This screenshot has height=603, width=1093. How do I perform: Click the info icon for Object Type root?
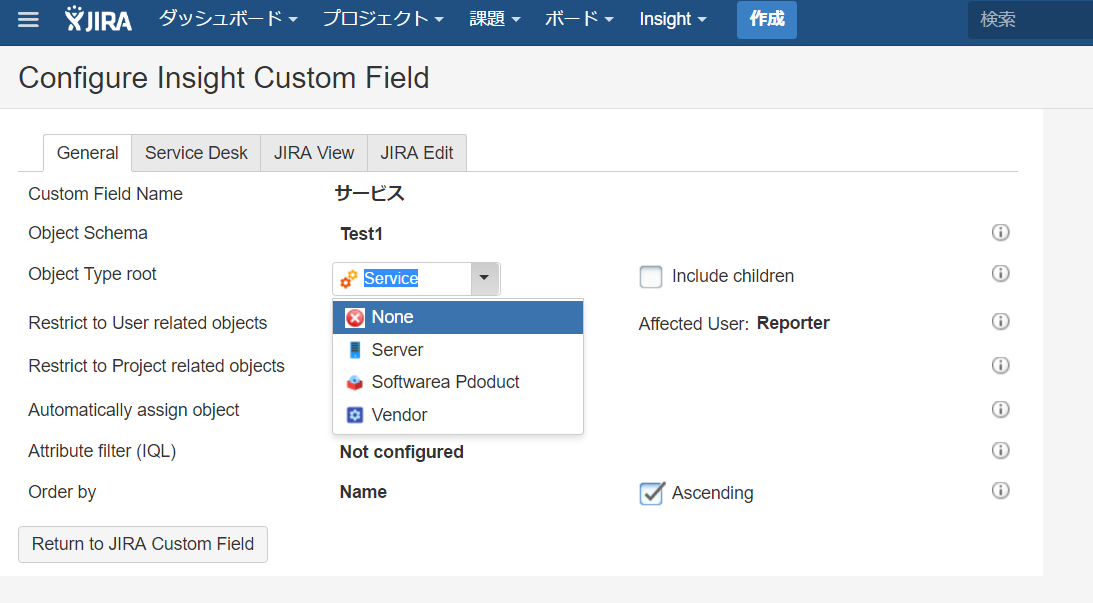pyautogui.click(x=1000, y=273)
